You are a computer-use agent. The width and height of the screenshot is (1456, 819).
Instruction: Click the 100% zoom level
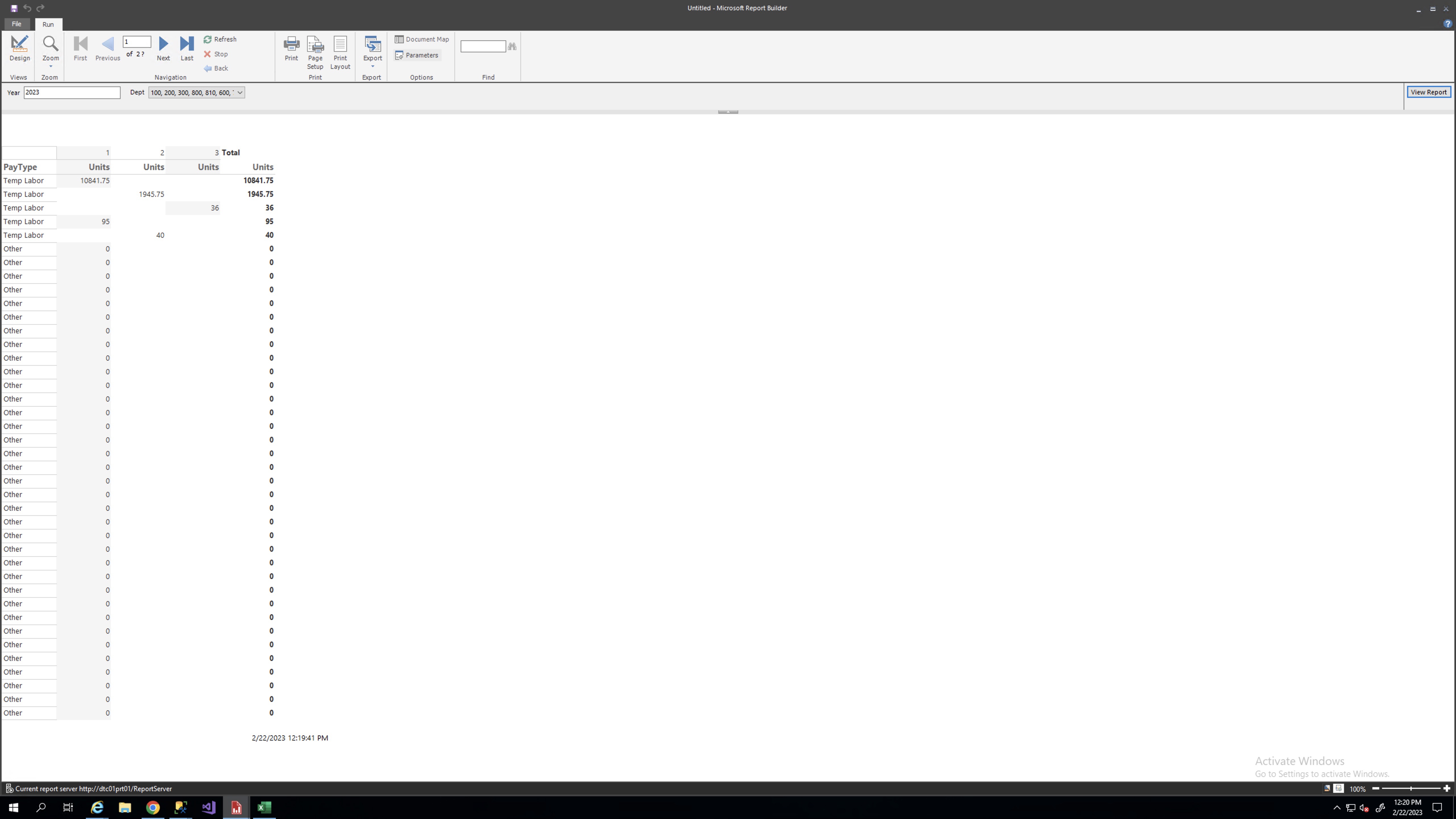click(1358, 789)
